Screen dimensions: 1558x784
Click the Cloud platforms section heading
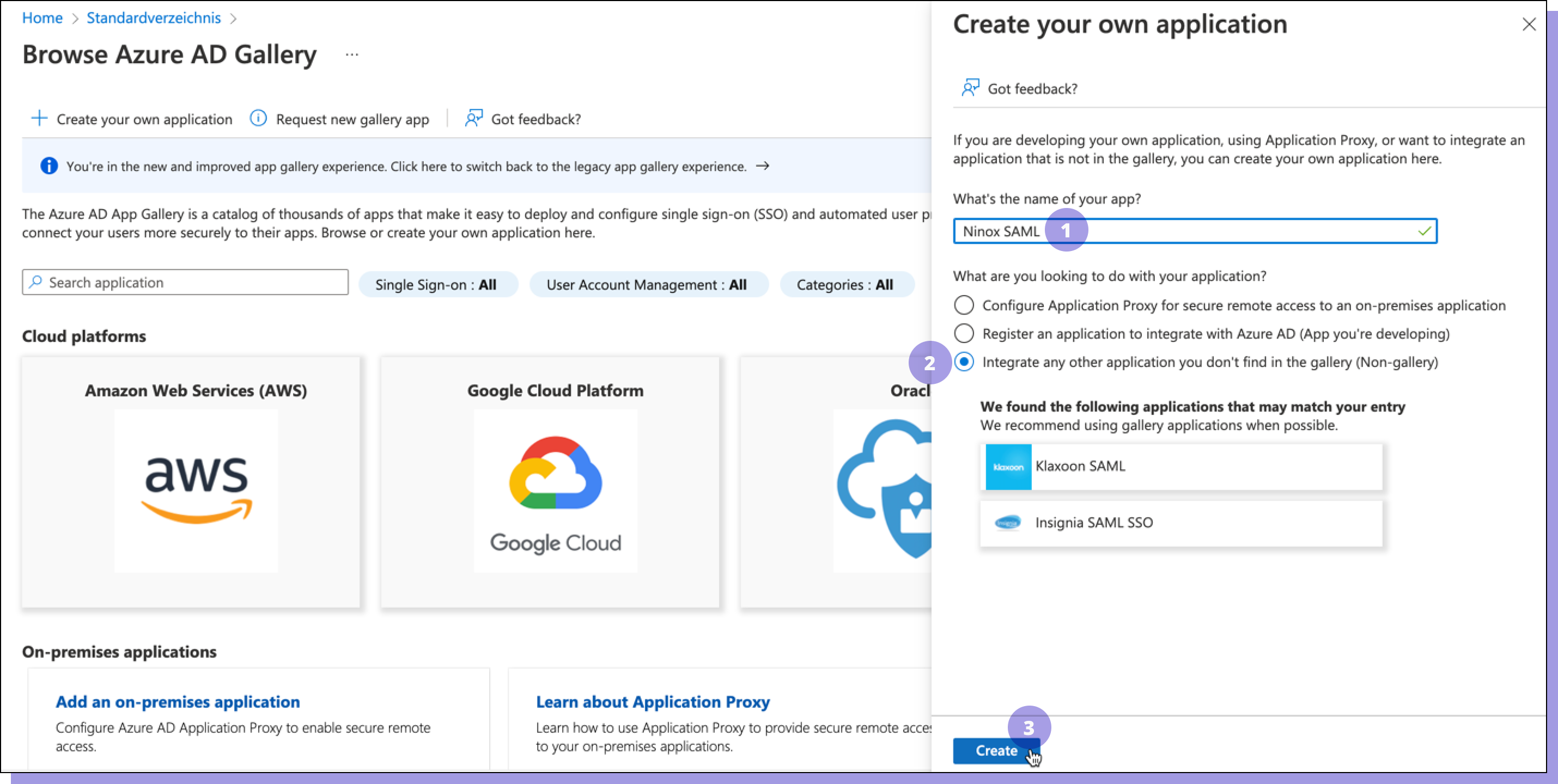[84, 336]
